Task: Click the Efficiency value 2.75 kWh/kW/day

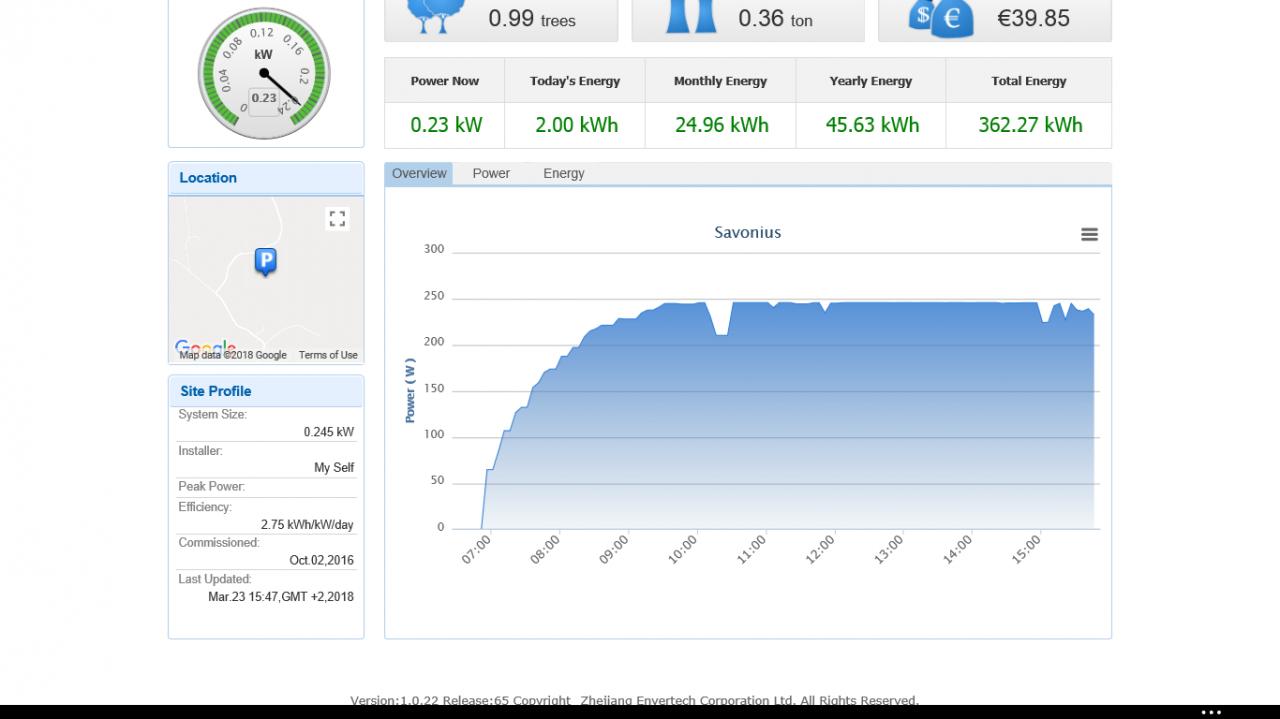Action: coord(307,525)
